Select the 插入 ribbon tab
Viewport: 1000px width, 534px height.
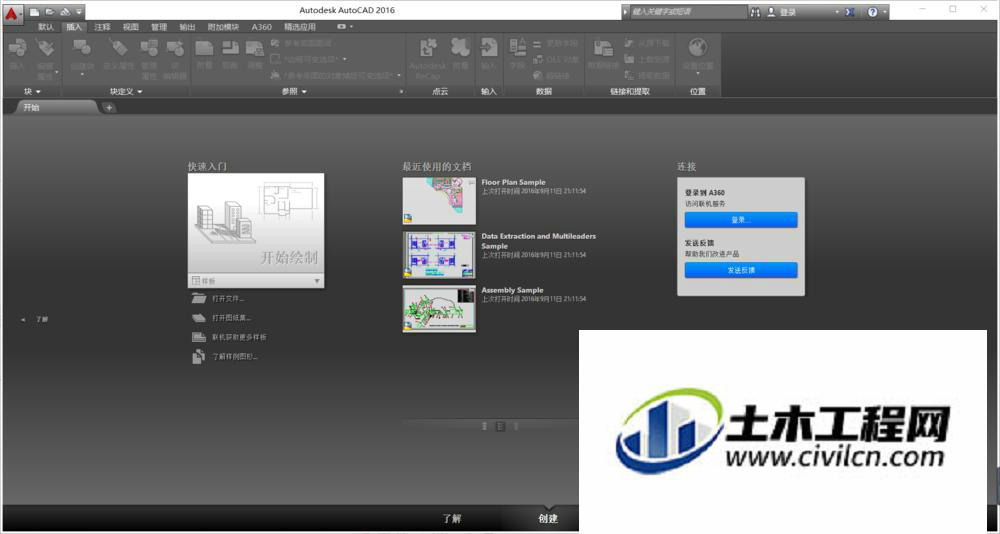(x=74, y=27)
